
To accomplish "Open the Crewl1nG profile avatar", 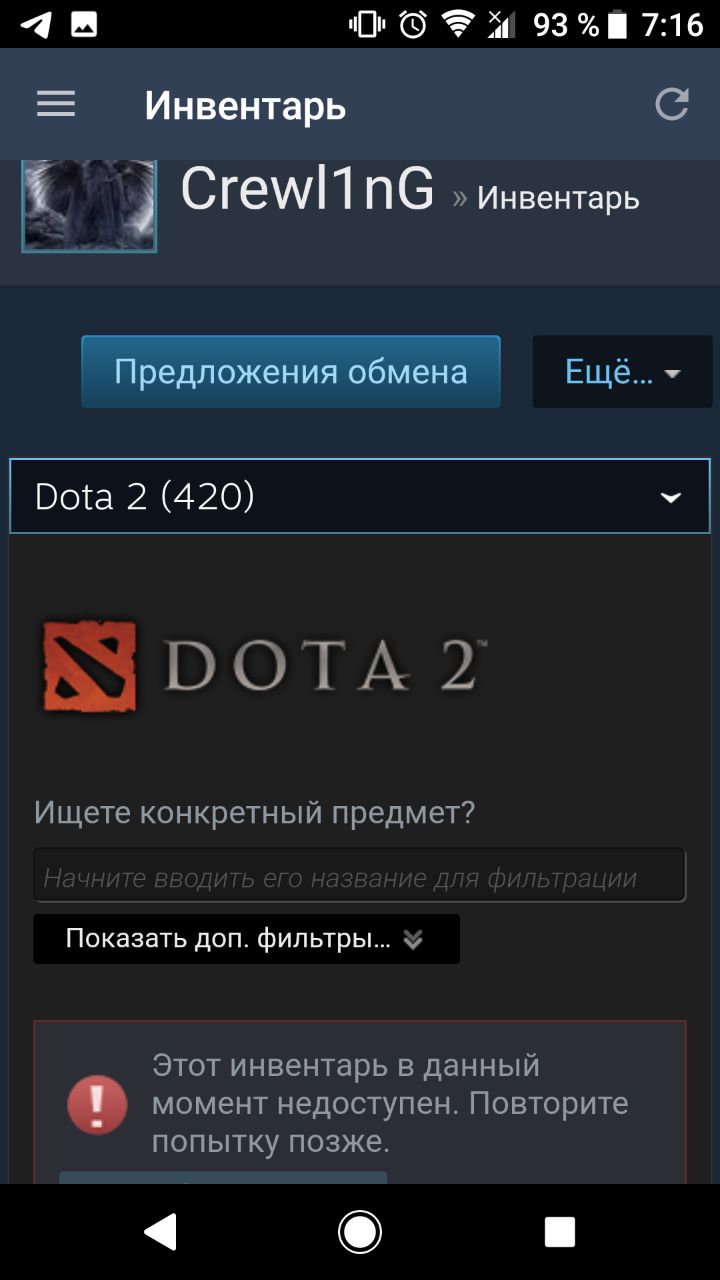I will 89,205.
